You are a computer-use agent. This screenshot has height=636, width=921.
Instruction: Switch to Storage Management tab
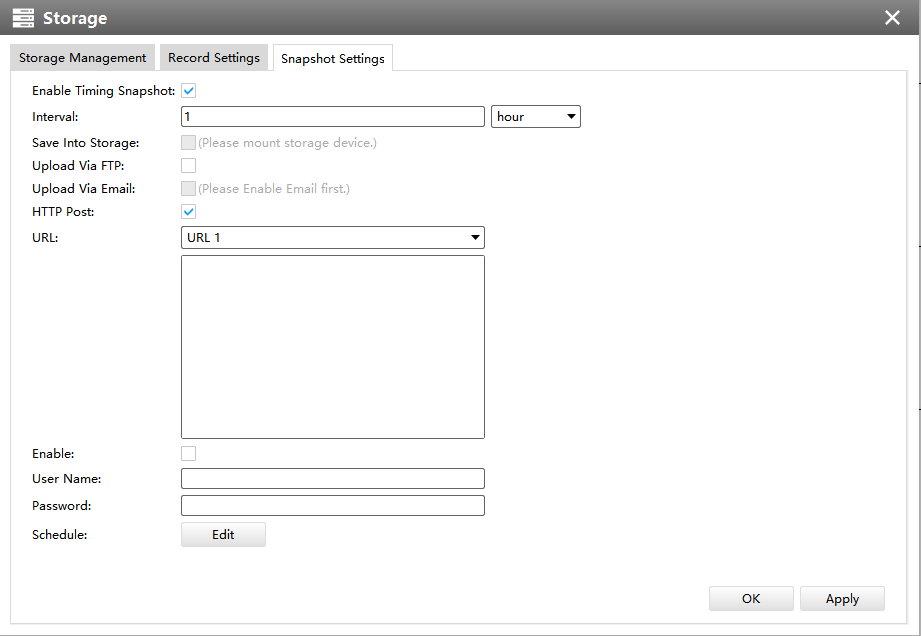click(82, 58)
